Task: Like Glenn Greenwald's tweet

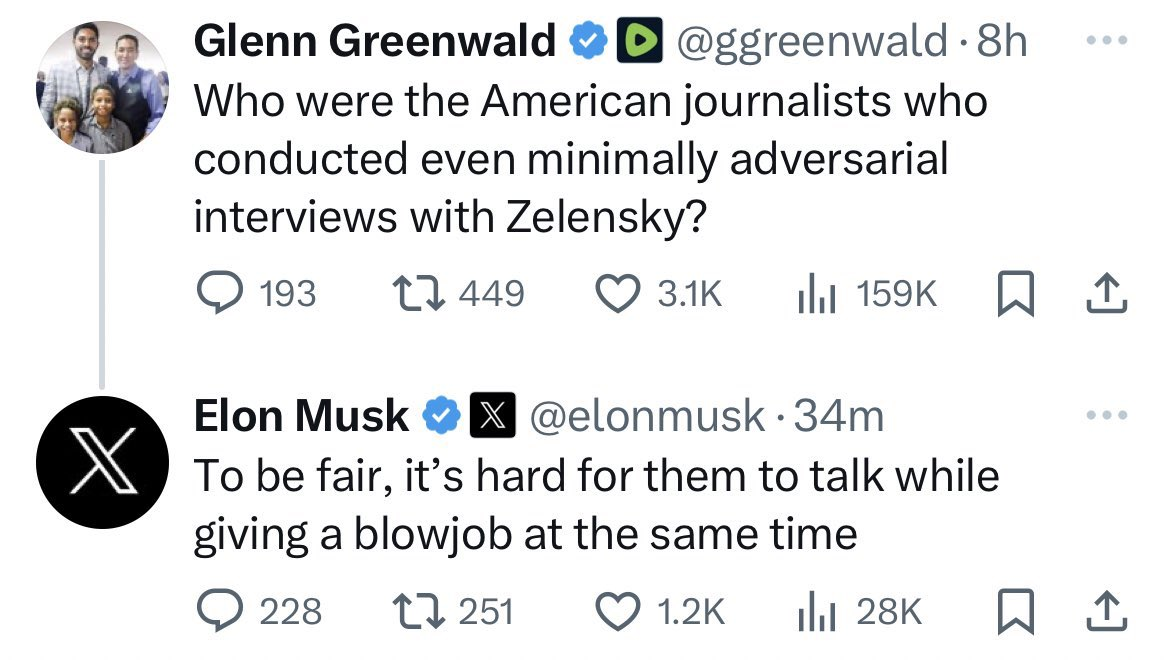Action: point(616,293)
